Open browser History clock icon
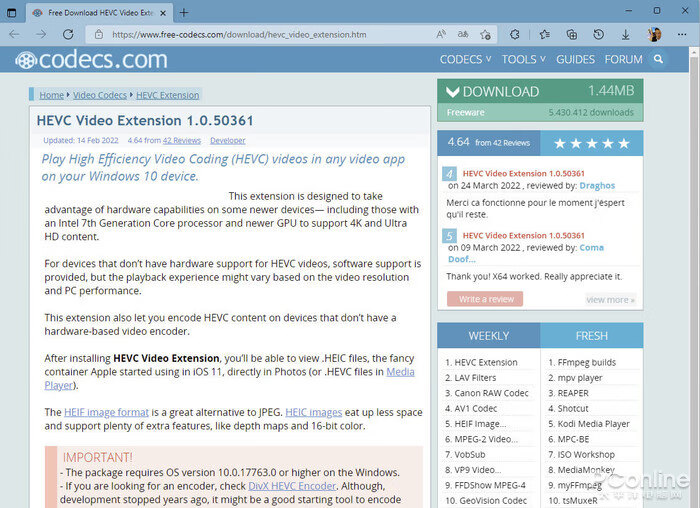The image size is (700, 508). [x=599, y=34]
